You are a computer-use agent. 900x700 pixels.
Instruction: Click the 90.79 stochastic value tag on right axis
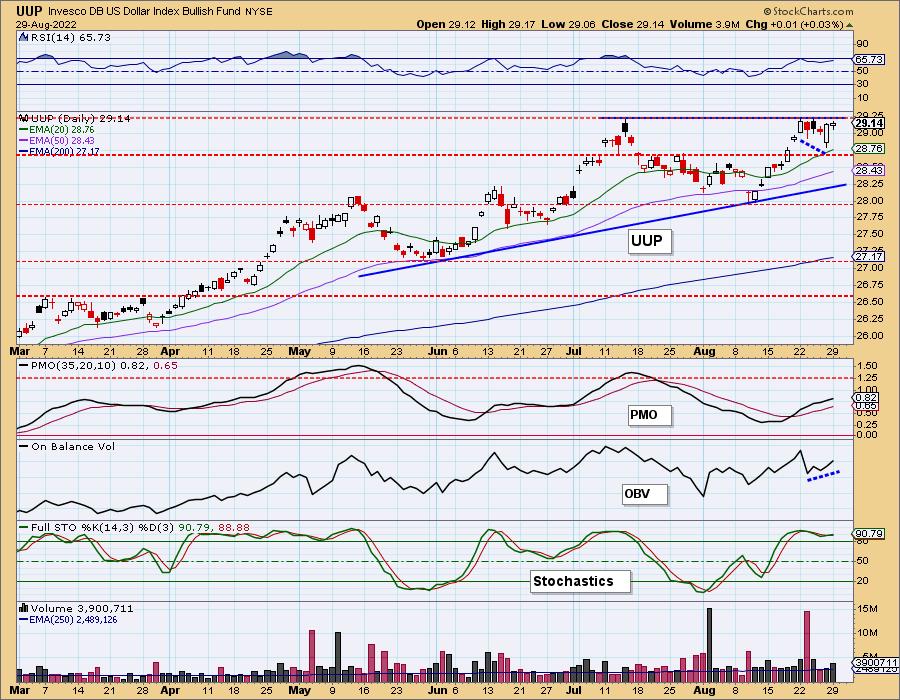click(x=869, y=534)
